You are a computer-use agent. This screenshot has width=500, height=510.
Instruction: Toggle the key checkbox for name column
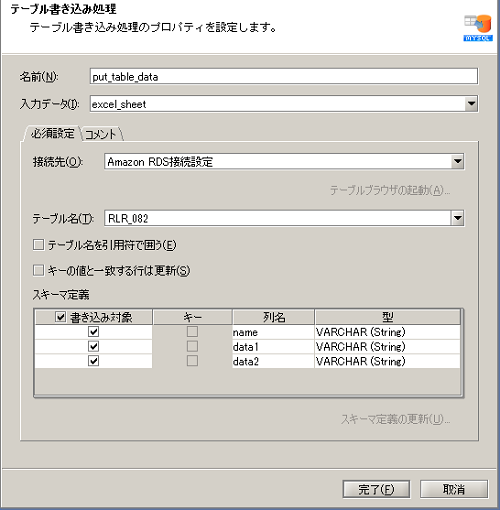tap(192, 332)
